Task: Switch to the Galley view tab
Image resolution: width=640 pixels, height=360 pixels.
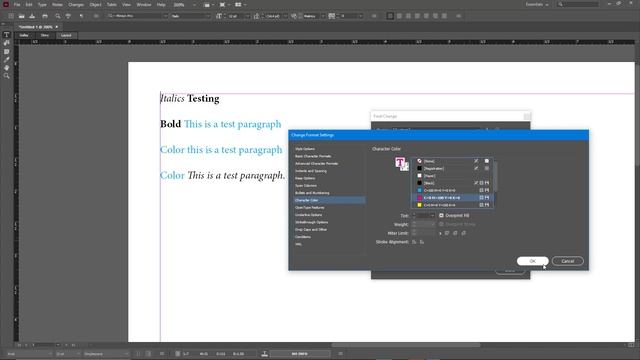Action: tap(24, 36)
